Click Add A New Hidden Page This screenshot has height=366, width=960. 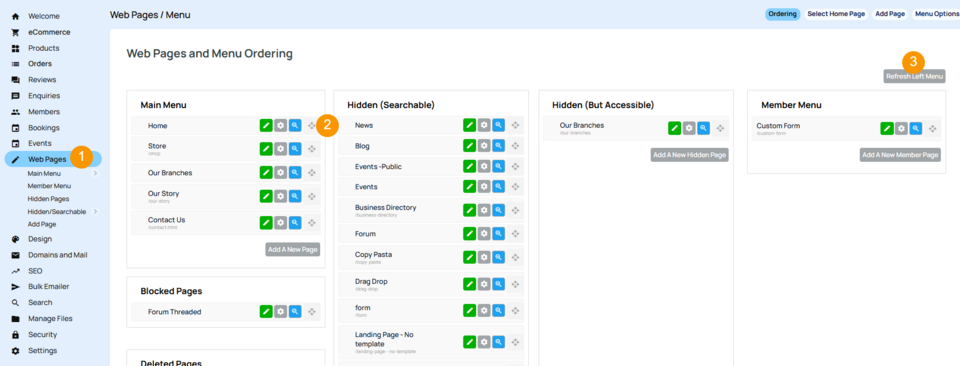[x=689, y=155]
